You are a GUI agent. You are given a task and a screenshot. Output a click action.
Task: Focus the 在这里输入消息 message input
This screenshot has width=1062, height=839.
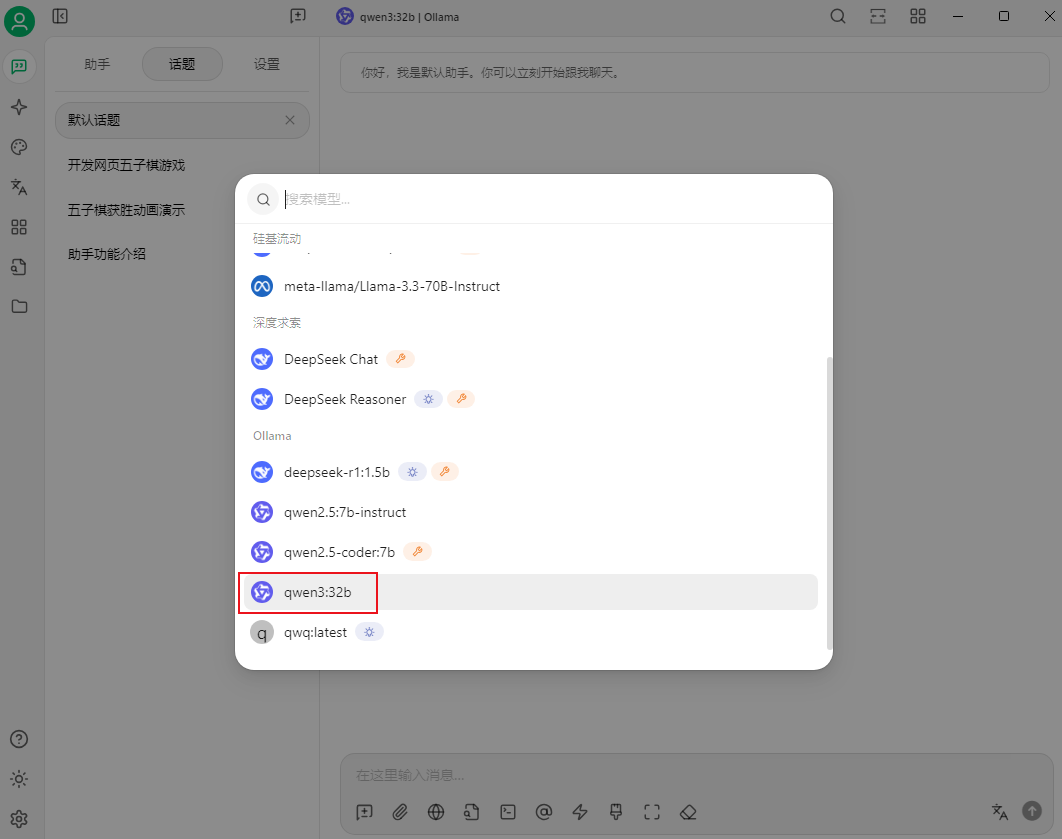click(696, 775)
